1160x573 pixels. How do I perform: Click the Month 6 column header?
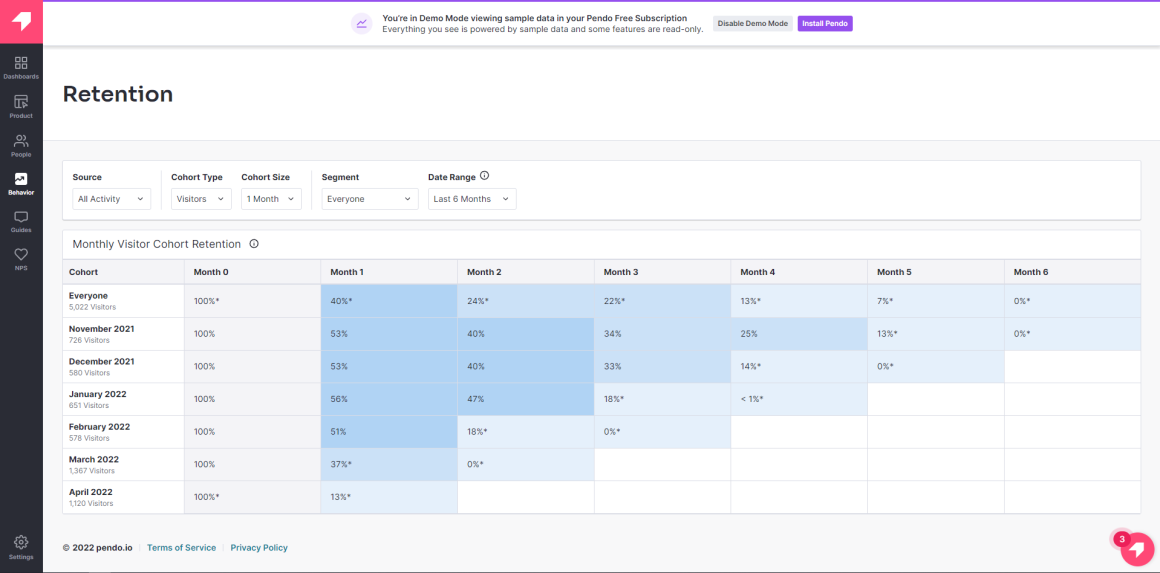click(1073, 272)
